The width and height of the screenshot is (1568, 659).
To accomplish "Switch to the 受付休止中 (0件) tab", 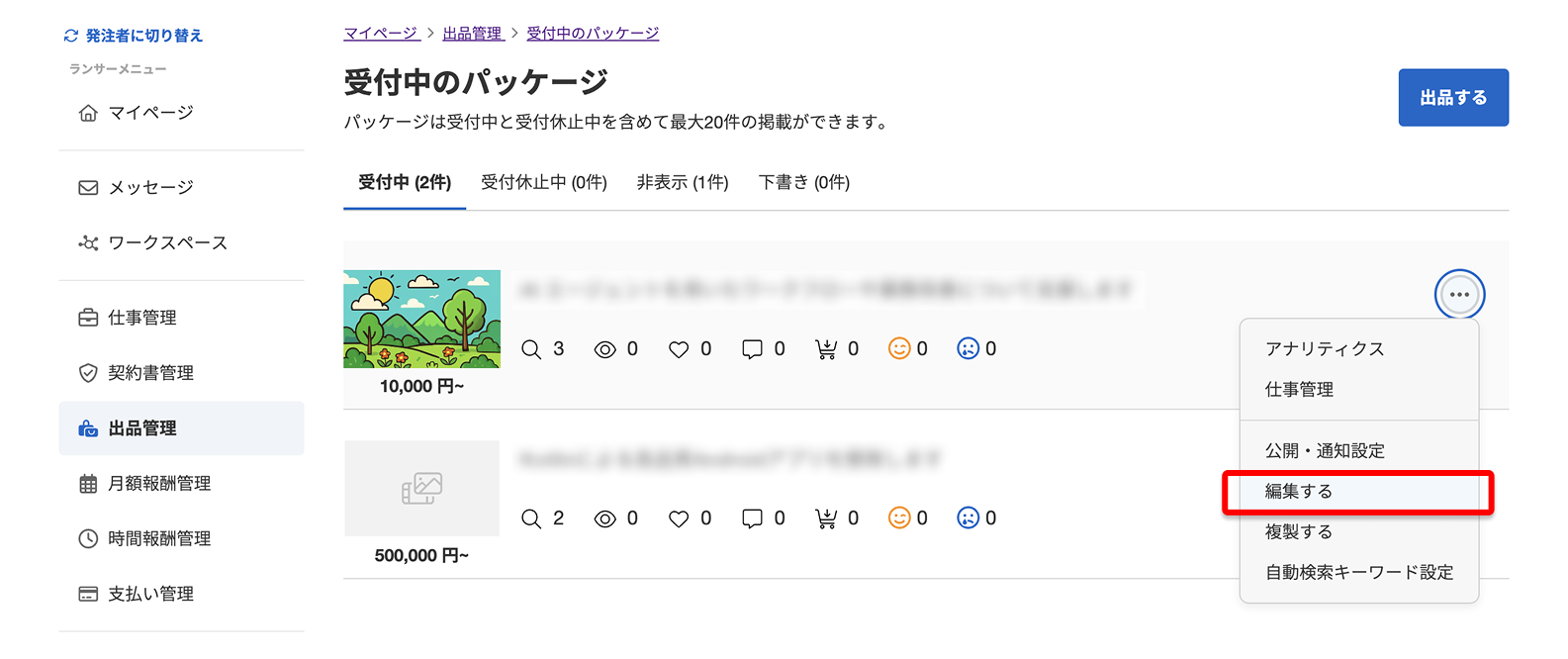I will pos(544,182).
